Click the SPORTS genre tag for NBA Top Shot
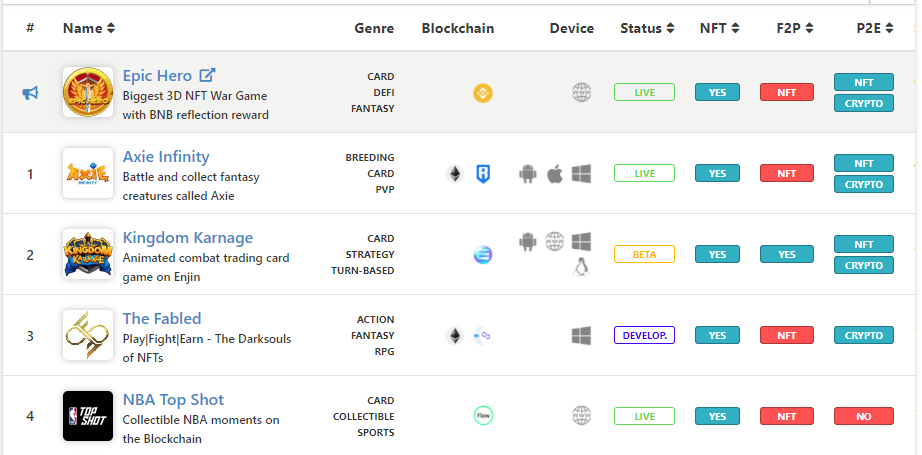The height and width of the screenshot is (455, 922). 376,433
